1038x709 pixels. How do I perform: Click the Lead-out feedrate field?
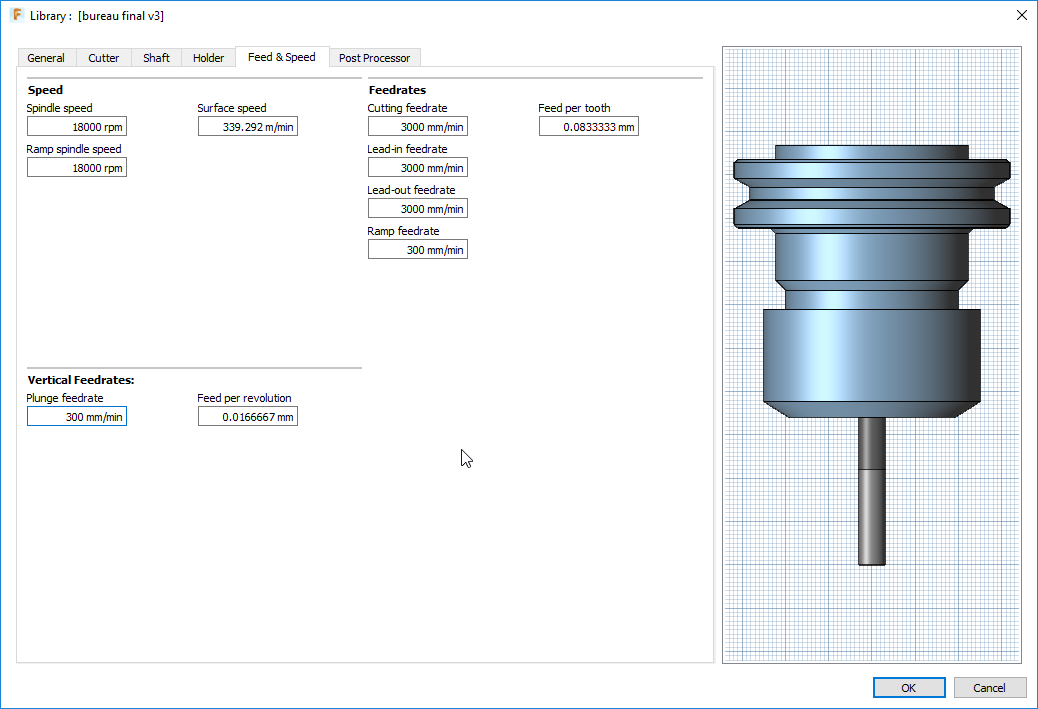tap(418, 209)
